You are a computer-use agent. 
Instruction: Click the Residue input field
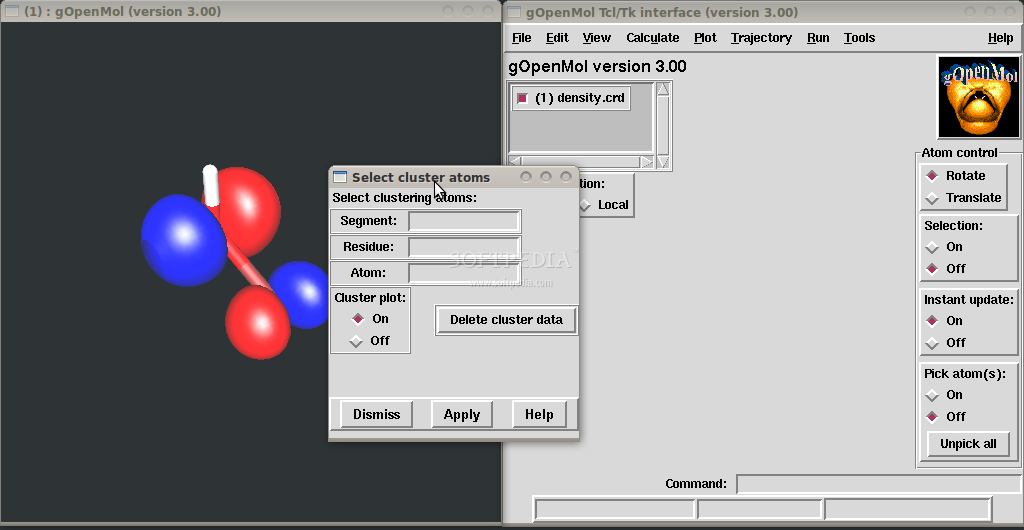click(464, 247)
